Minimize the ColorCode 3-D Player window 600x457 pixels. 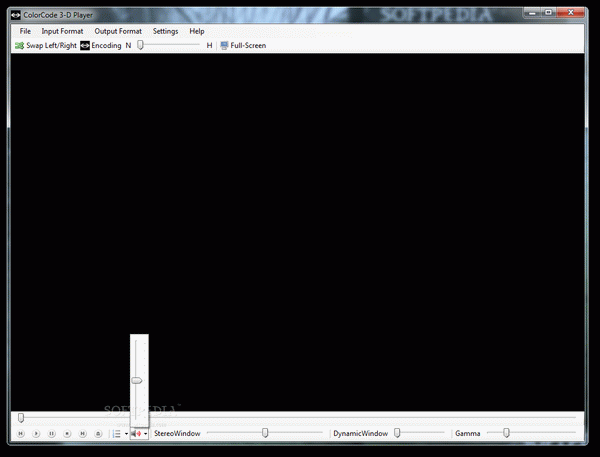tap(532, 13)
